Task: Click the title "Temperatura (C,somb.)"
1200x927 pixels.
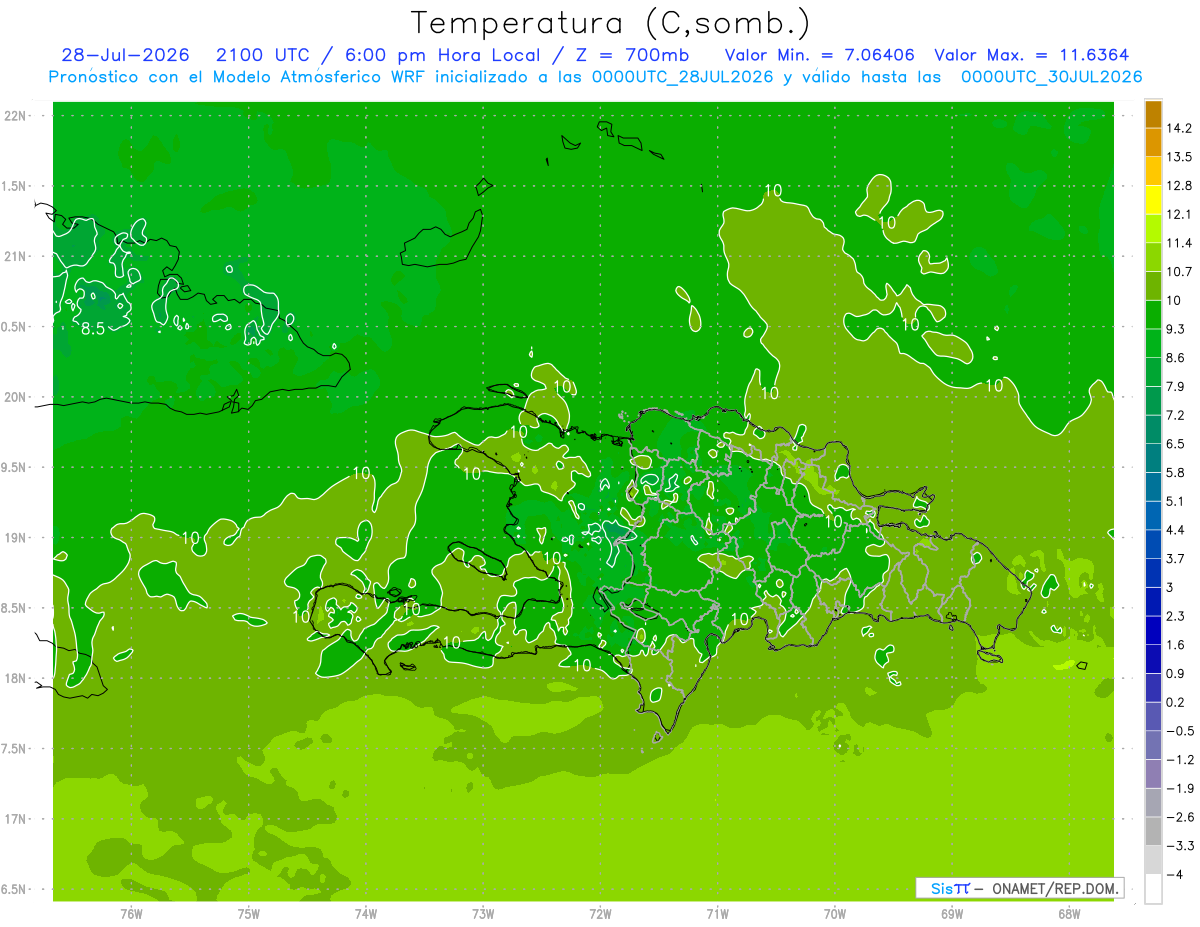Action: pos(611,23)
